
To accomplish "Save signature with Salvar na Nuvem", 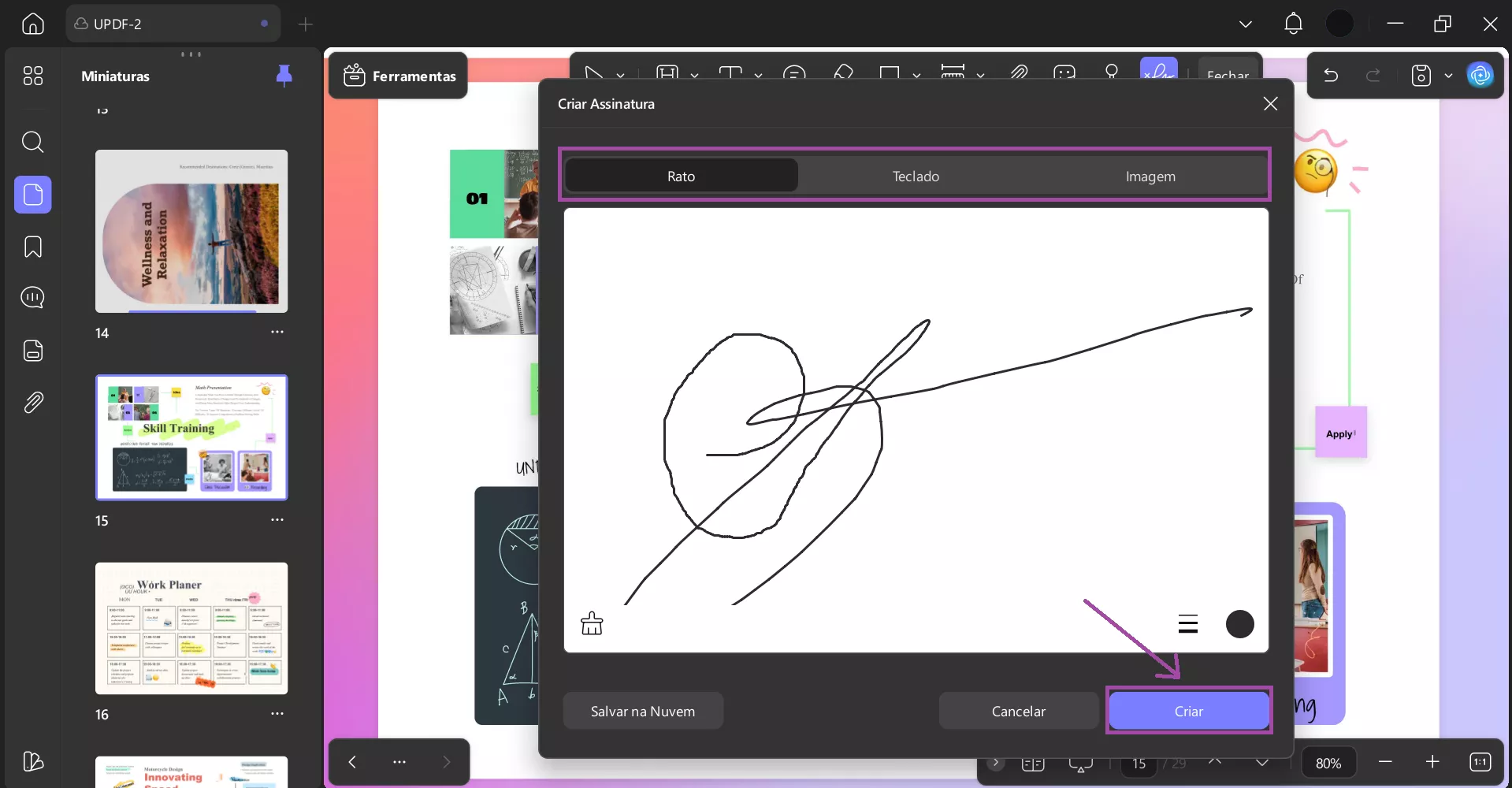I will [x=643, y=711].
